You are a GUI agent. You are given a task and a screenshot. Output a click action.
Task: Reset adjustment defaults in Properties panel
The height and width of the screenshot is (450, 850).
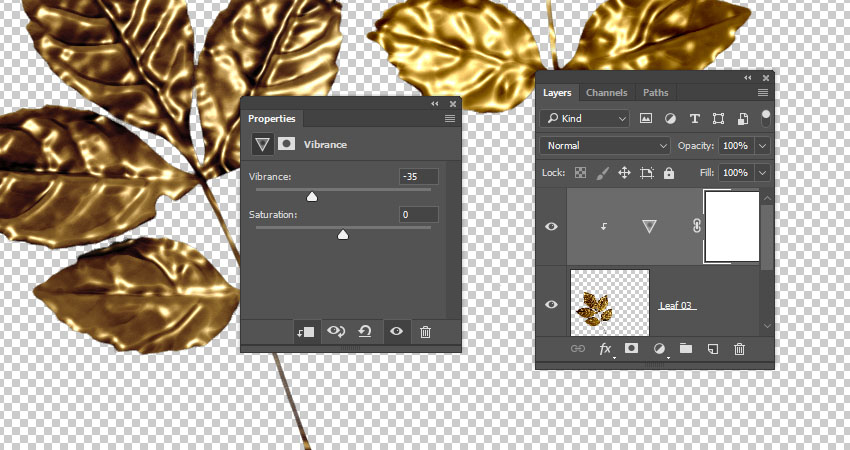coord(365,331)
